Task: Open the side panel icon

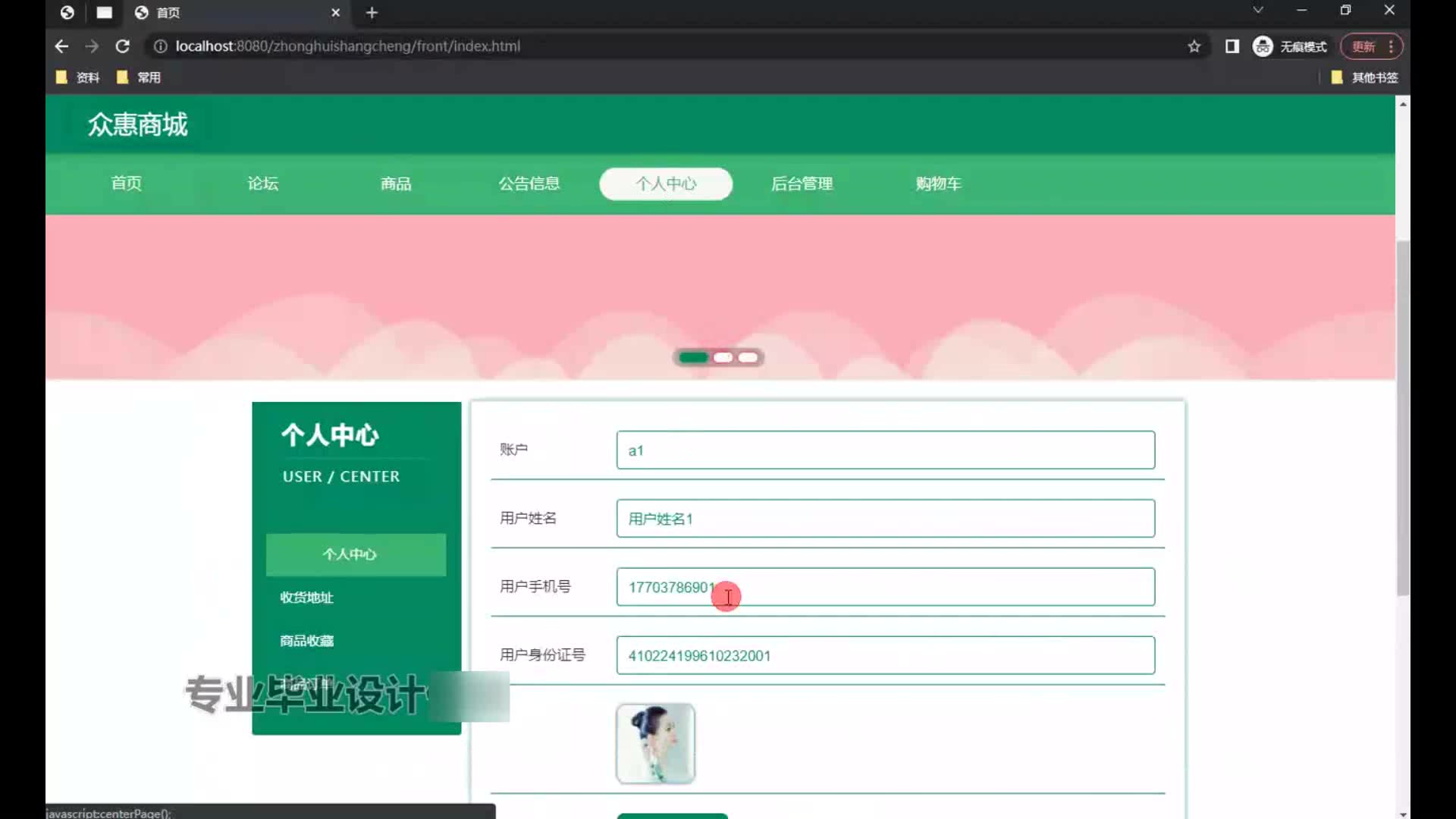Action: point(1232,46)
